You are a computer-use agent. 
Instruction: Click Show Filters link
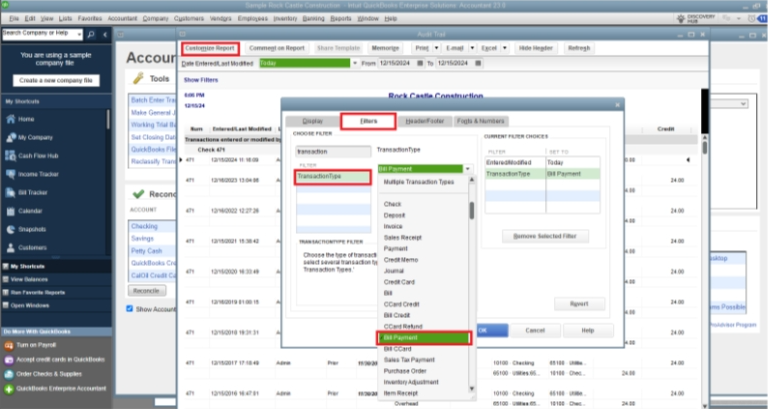[201, 80]
